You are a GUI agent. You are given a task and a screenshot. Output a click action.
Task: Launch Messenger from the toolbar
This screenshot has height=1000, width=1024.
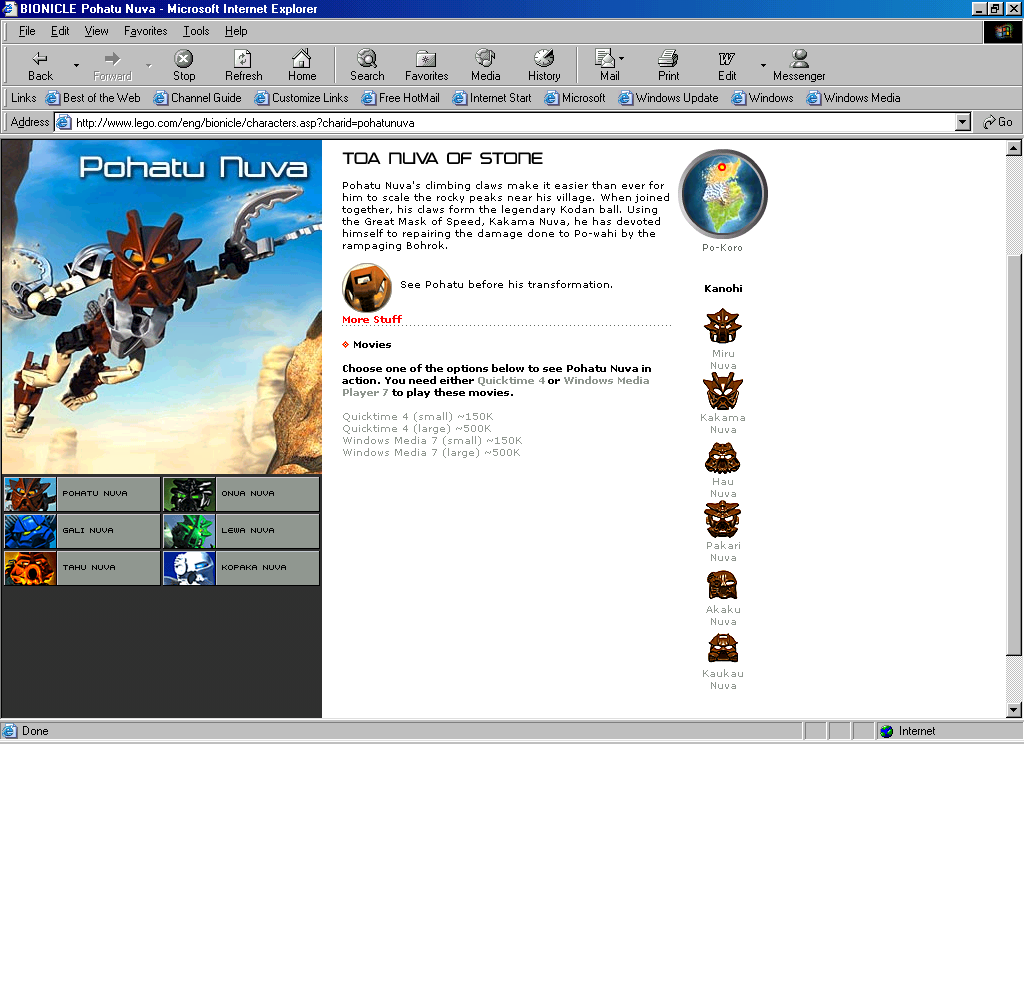coord(799,65)
